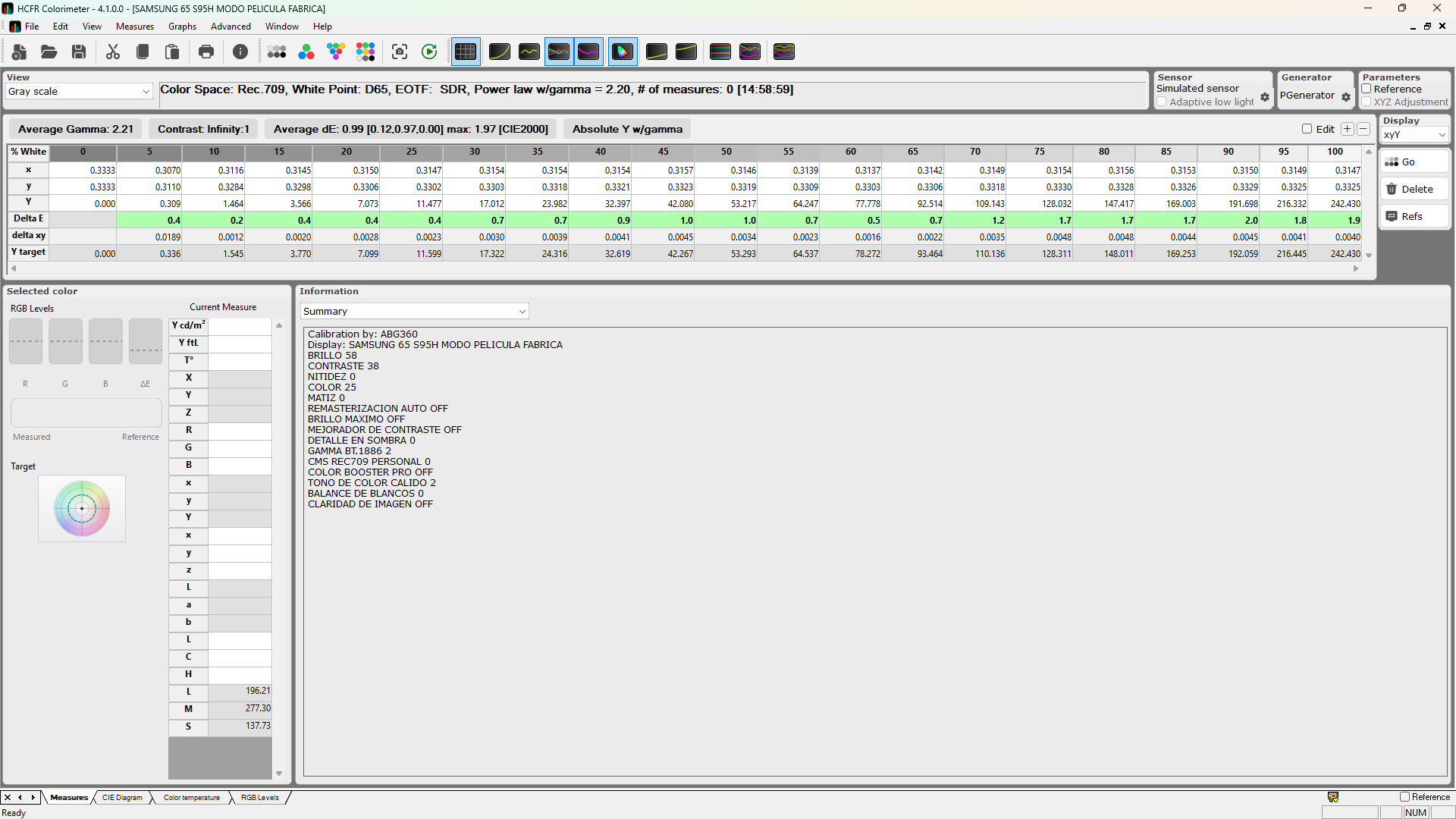Viewport: 1456px width, 819px height.
Task: Enable the Edit checkbox above the table
Action: point(1307,129)
